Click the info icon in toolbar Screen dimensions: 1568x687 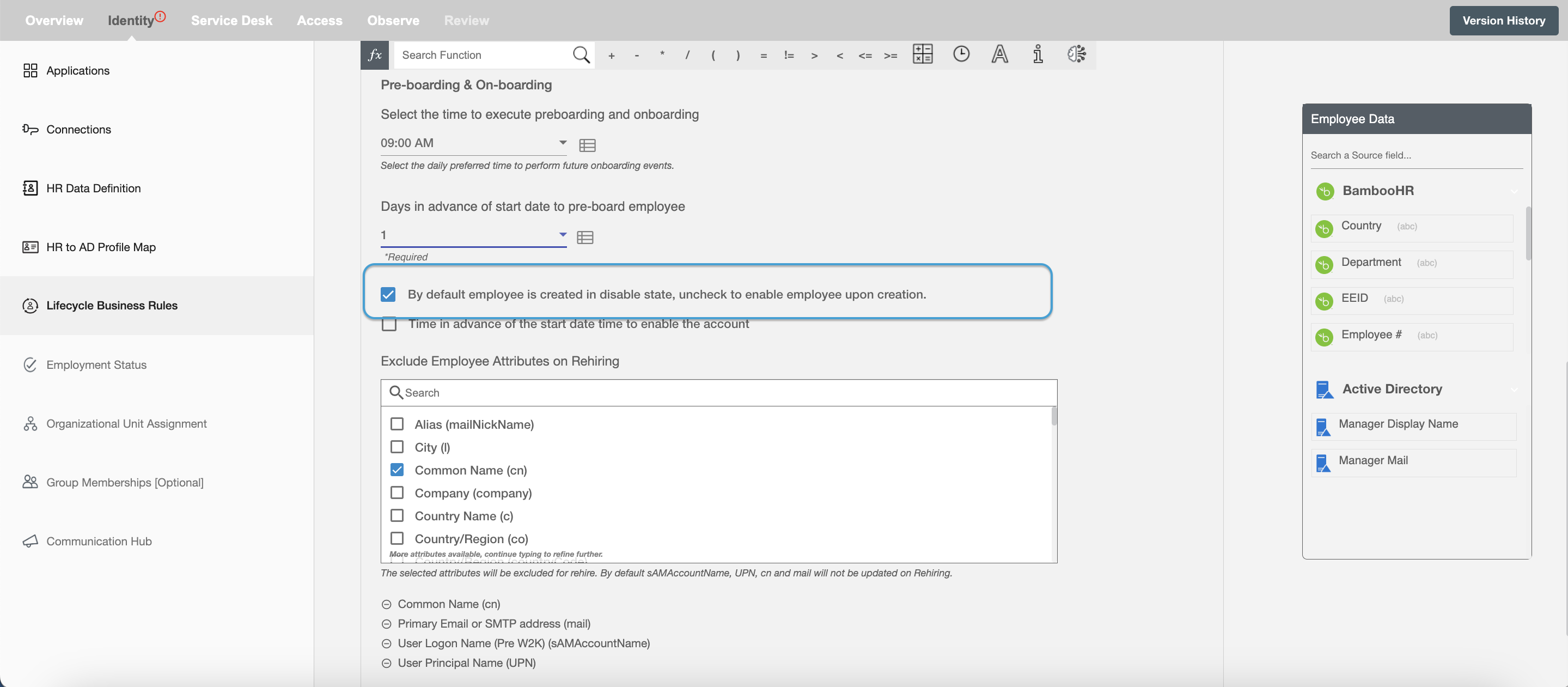coord(1038,54)
